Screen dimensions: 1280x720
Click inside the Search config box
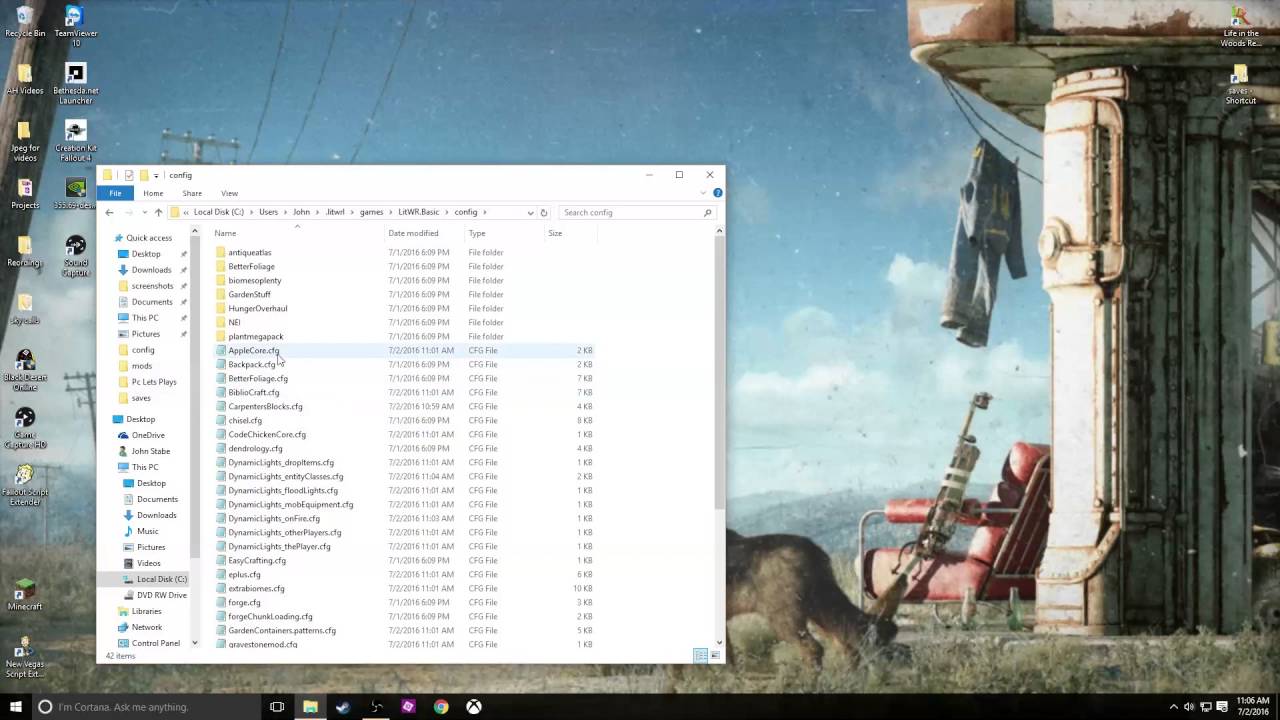630,212
